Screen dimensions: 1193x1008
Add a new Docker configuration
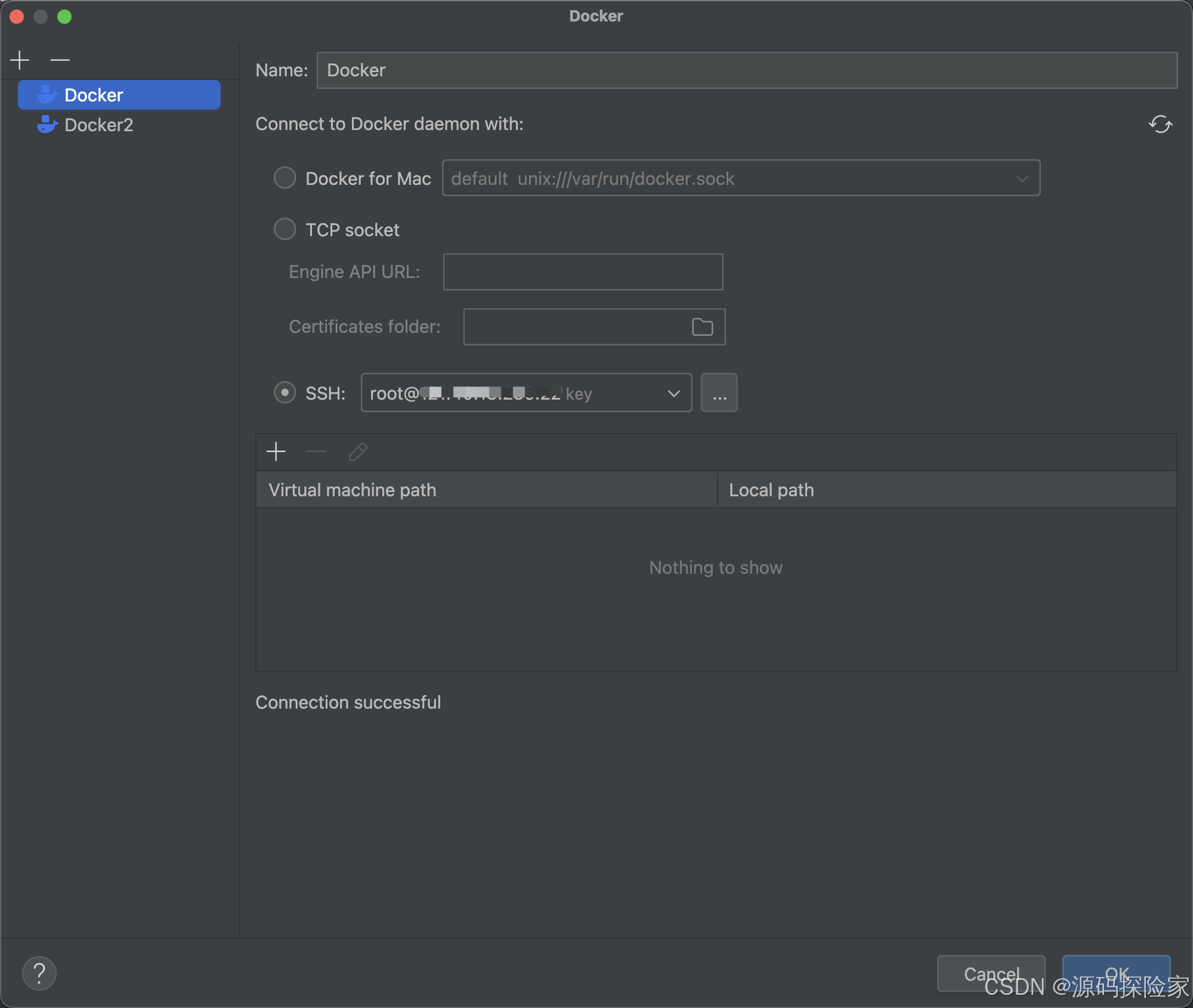(x=20, y=60)
